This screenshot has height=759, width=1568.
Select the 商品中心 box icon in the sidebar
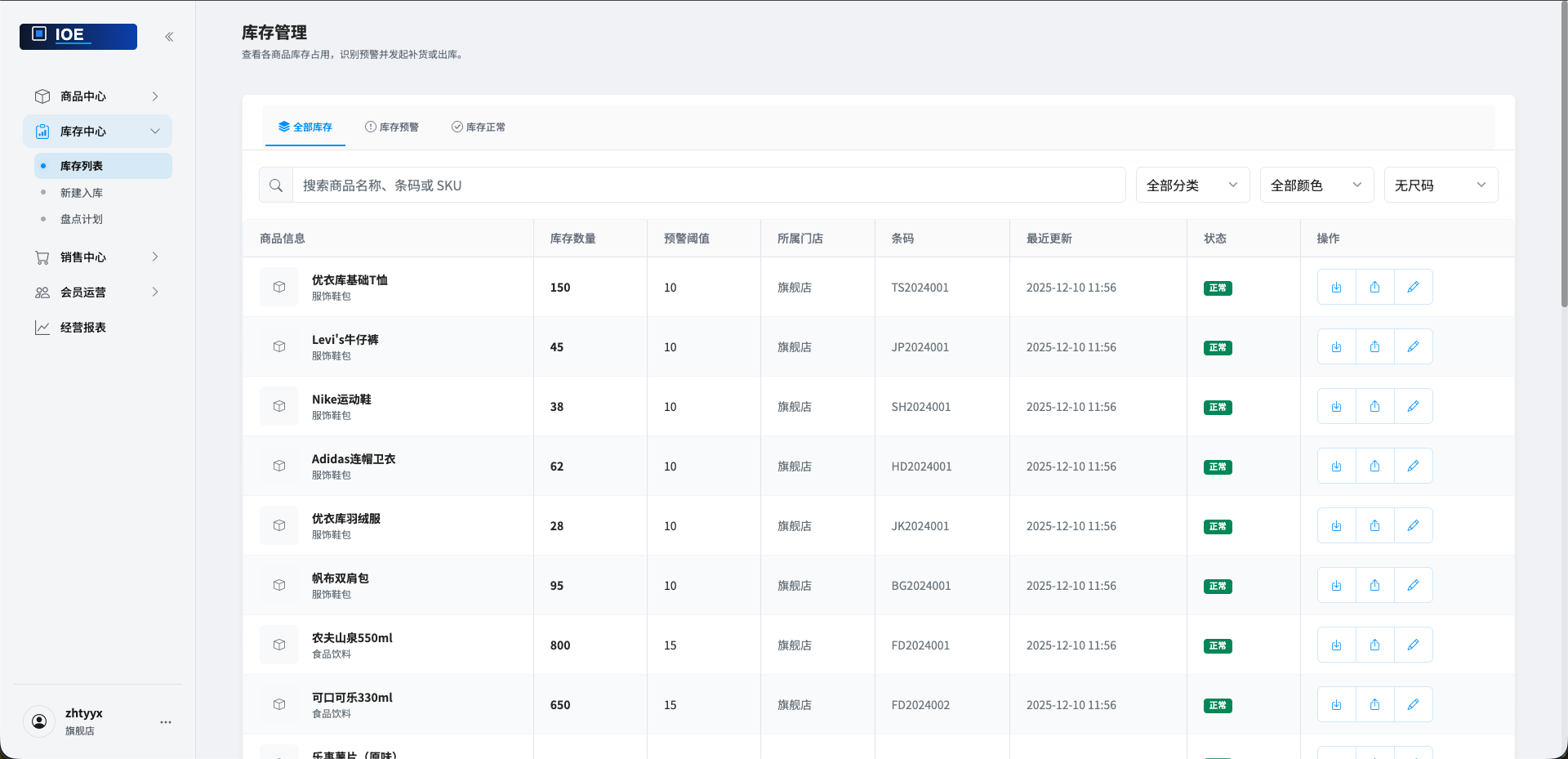coord(42,96)
